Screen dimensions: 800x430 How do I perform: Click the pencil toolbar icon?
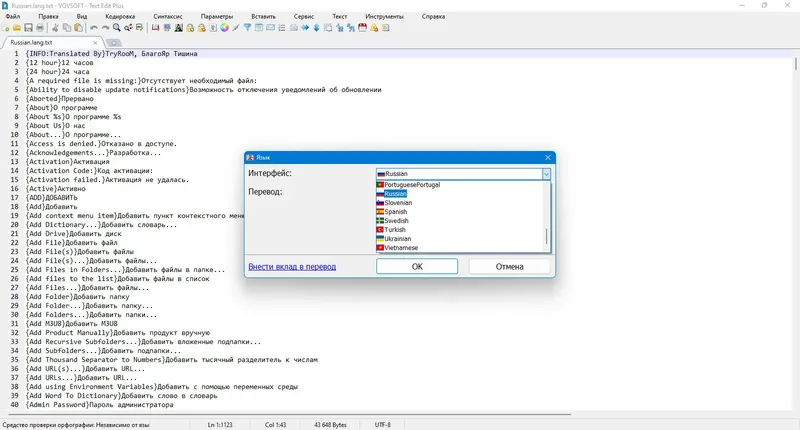coord(236,28)
